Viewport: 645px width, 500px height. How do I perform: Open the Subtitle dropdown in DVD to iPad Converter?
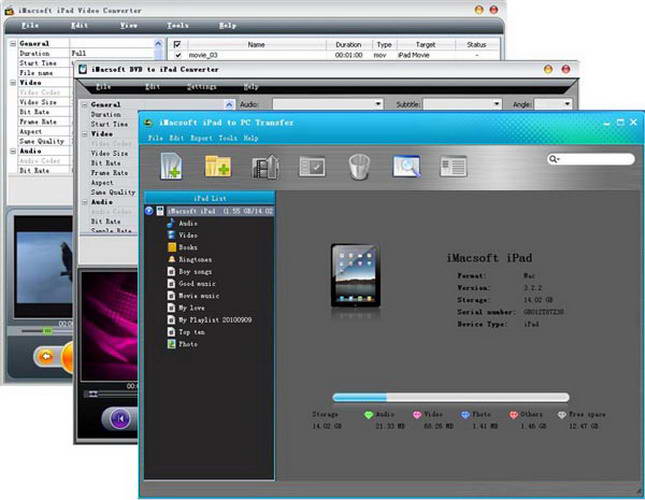click(463, 104)
